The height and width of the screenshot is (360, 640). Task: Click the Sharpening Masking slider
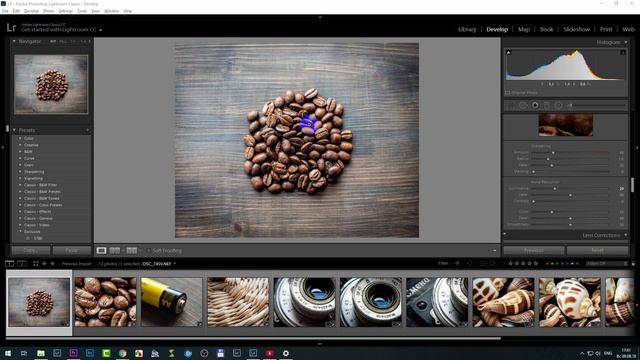[570, 172]
